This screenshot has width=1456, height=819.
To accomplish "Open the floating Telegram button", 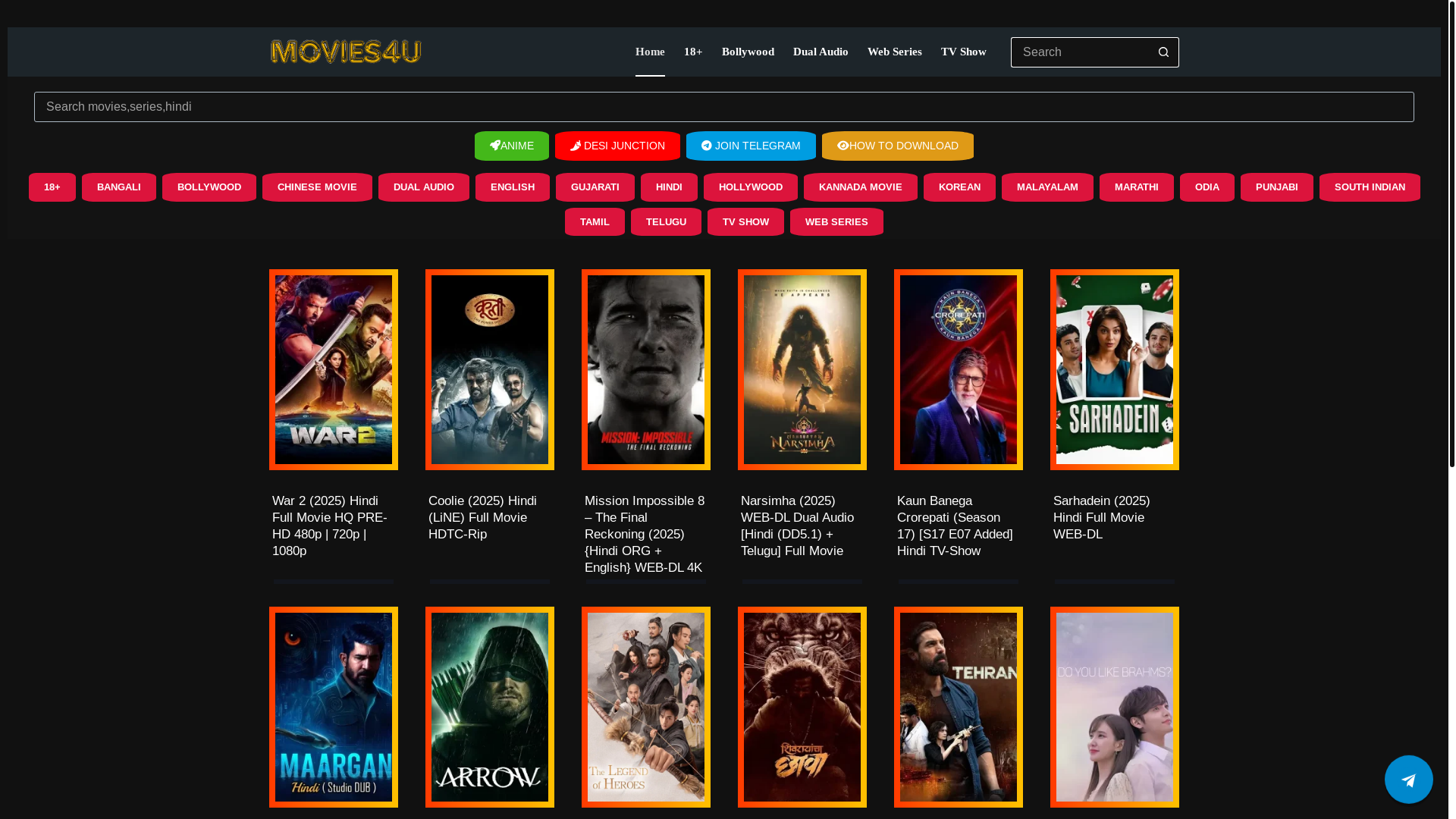I will coord(1408,779).
